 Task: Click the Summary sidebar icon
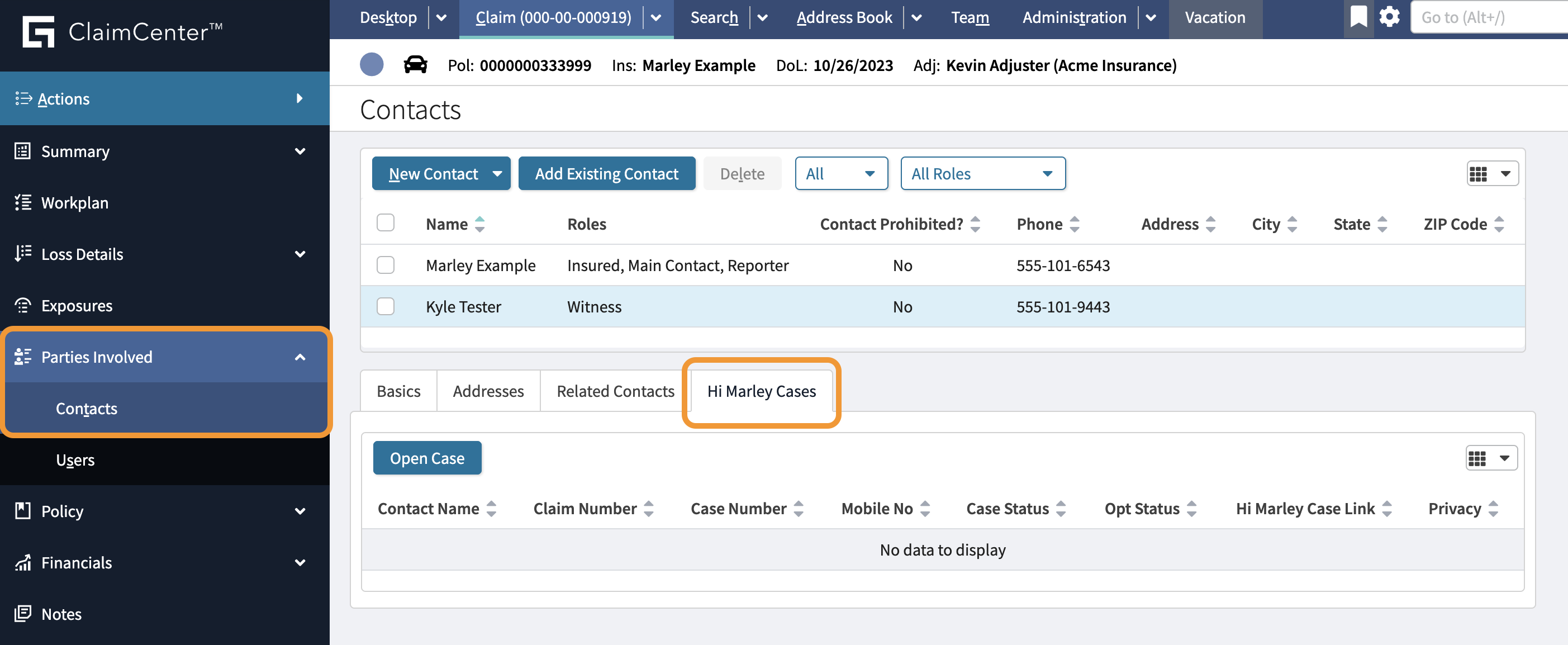(23, 151)
